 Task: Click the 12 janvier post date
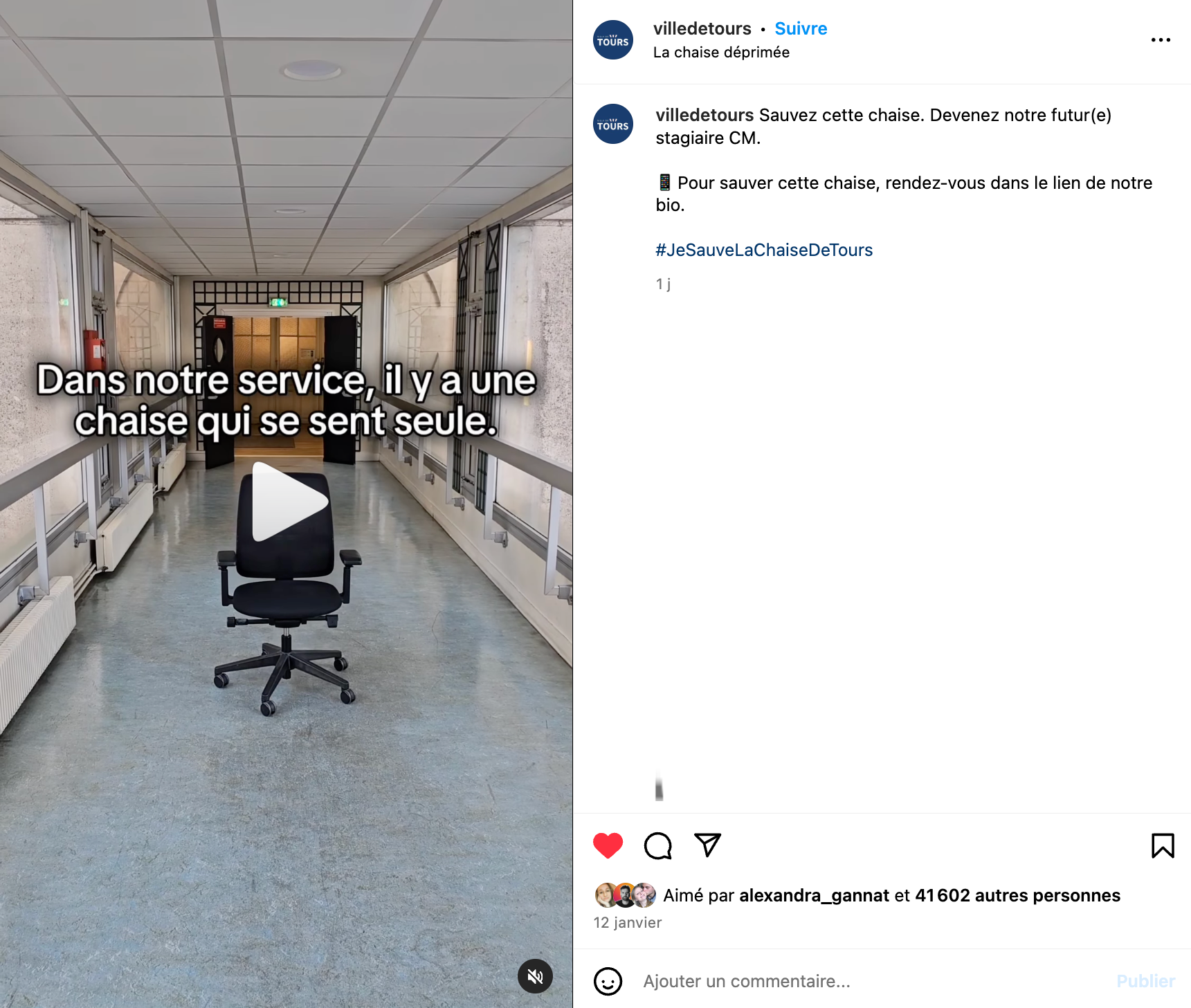pos(628,922)
